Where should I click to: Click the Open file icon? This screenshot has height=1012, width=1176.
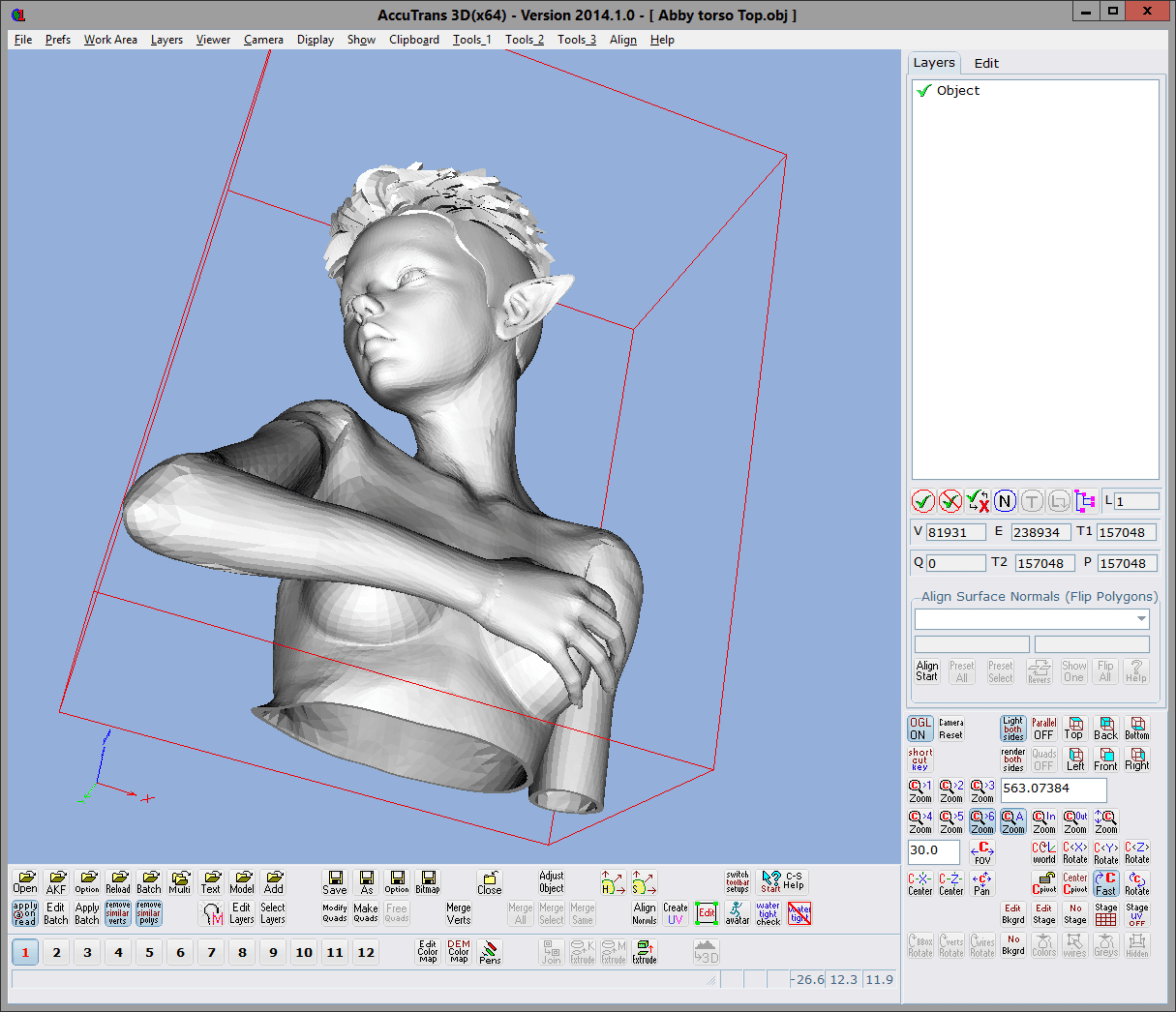point(25,881)
